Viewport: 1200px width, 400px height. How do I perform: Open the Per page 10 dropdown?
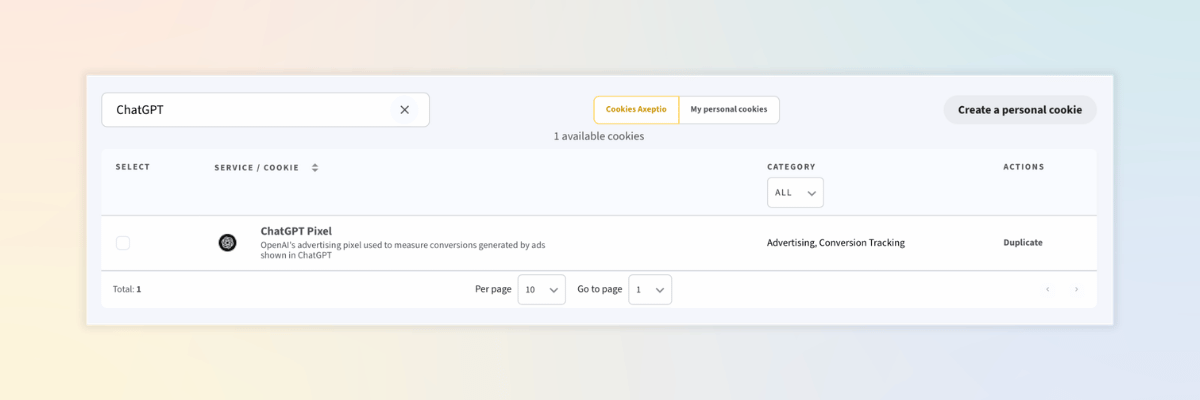point(541,289)
